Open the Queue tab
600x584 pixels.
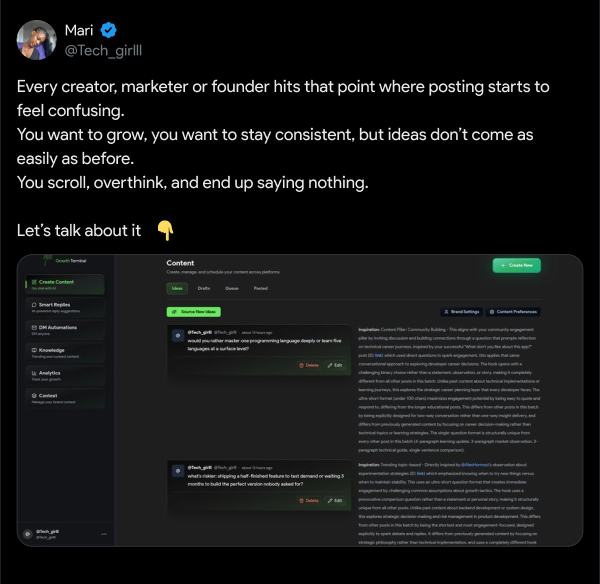click(x=232, y=288)
